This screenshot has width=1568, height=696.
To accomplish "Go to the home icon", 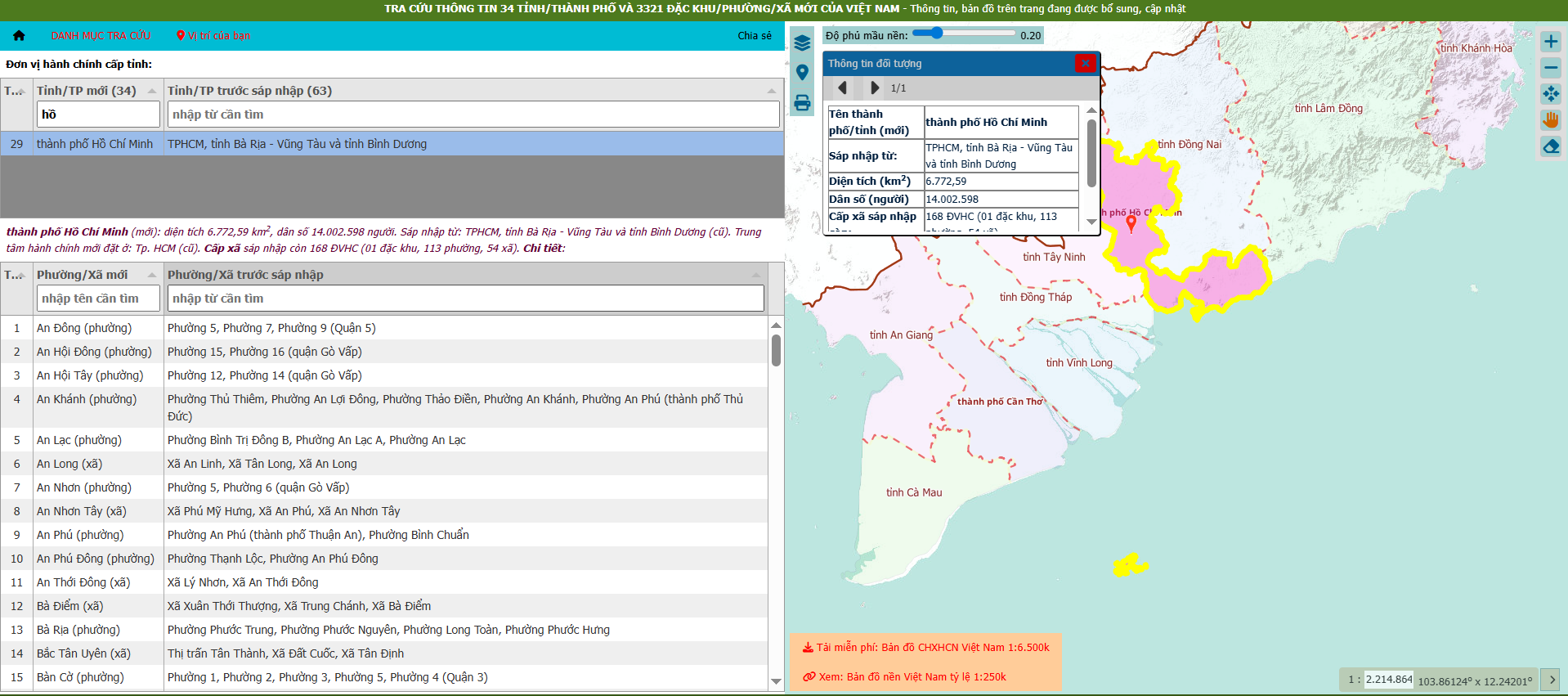I will pyautogui.click(x=19, y=36).
